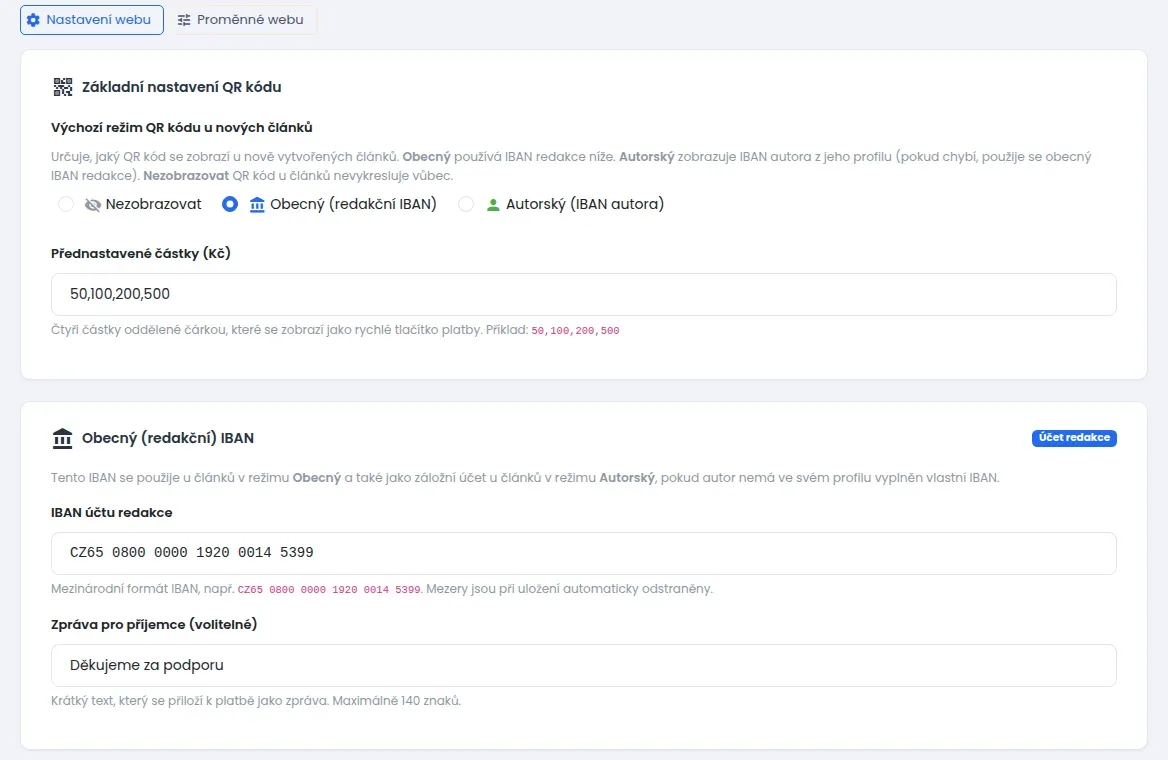The width and height of the screenshot is (1168, 760).
Task: Click into the IBAN účtu redakce field
Action: point(583,554)
